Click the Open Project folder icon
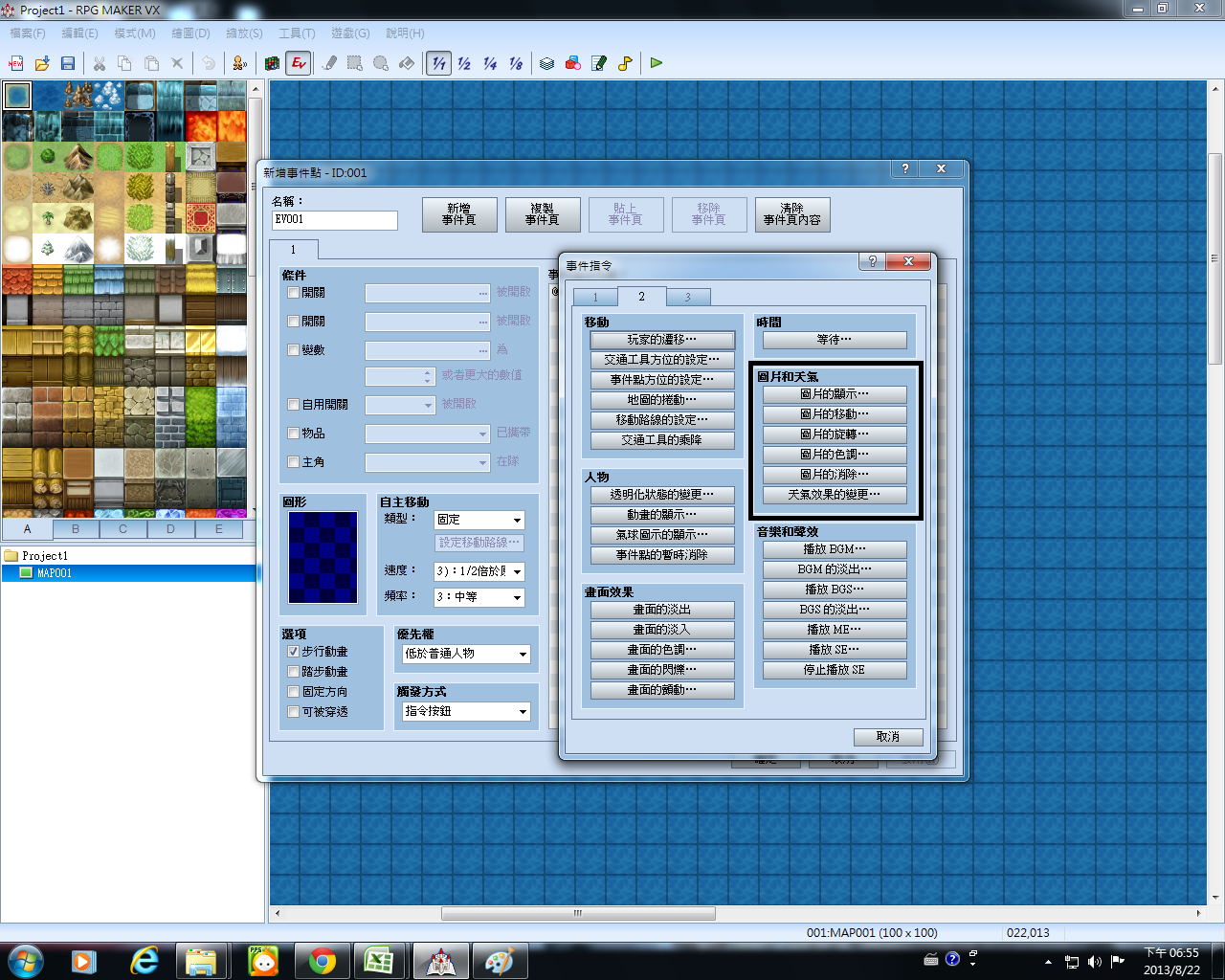Screen dimensions: 1225x980 point(42,63)
